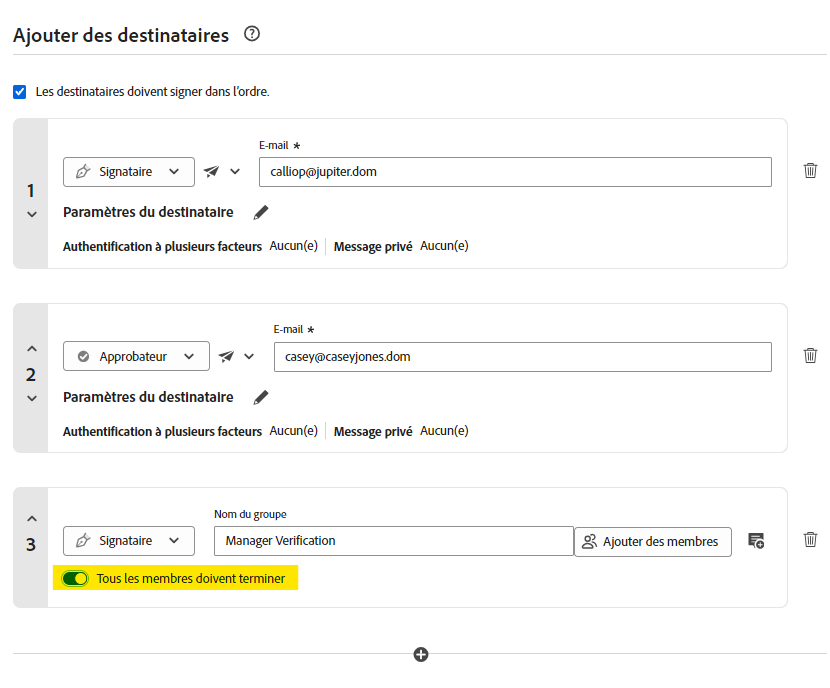Disable Tous les membres doivent terminer toggle
830x688 pixels.
(x=75, y=578)
